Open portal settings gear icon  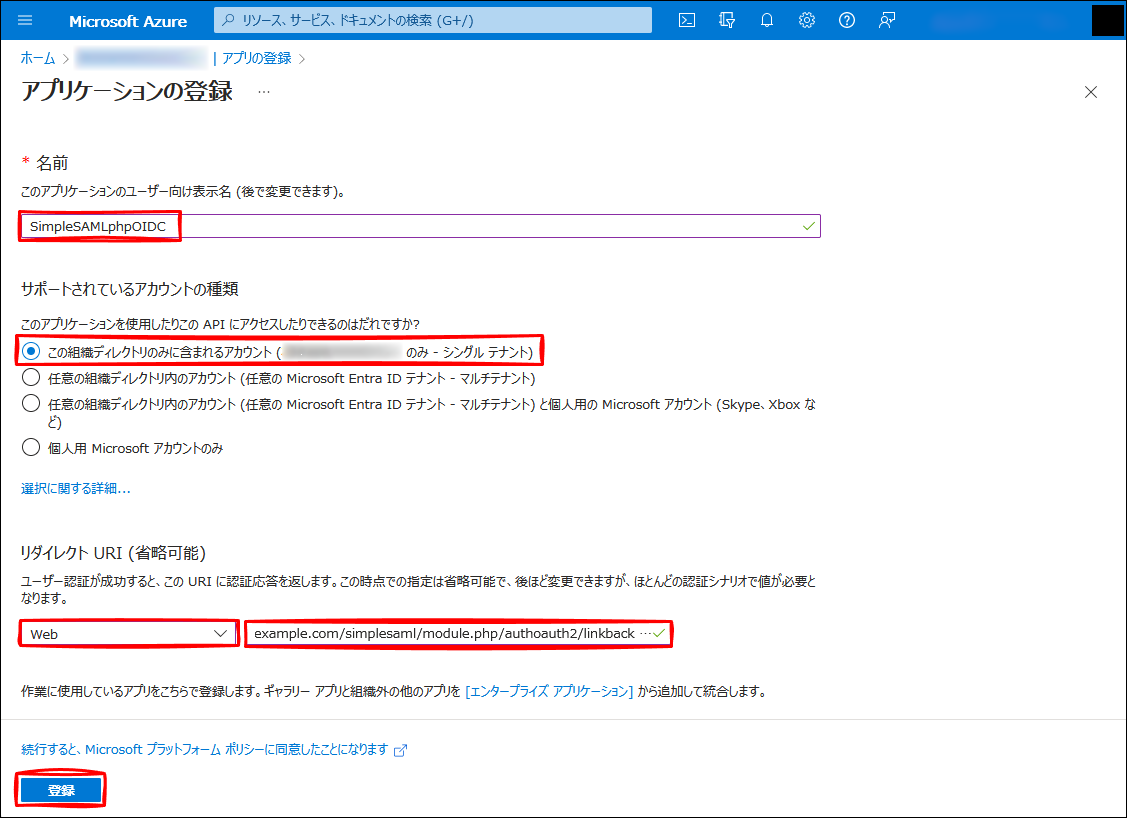(807, 21)
